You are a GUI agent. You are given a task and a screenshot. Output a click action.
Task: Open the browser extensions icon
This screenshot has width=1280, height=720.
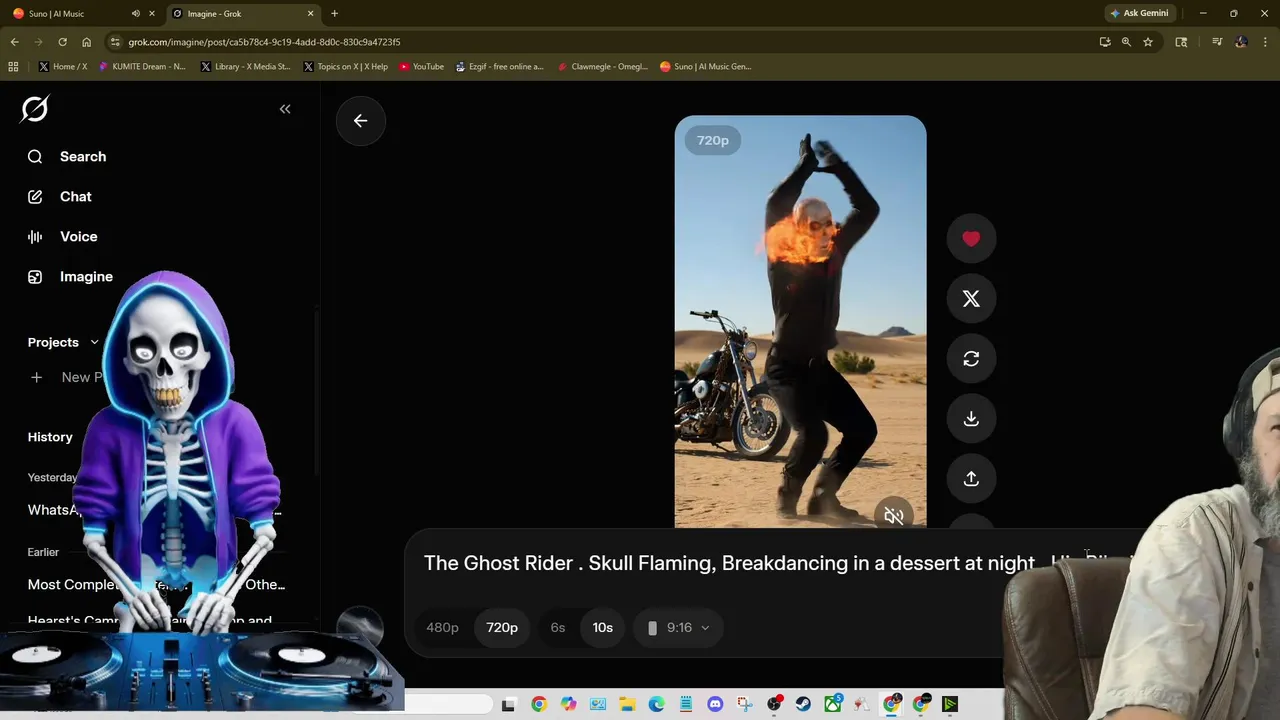pos(1181,42)
